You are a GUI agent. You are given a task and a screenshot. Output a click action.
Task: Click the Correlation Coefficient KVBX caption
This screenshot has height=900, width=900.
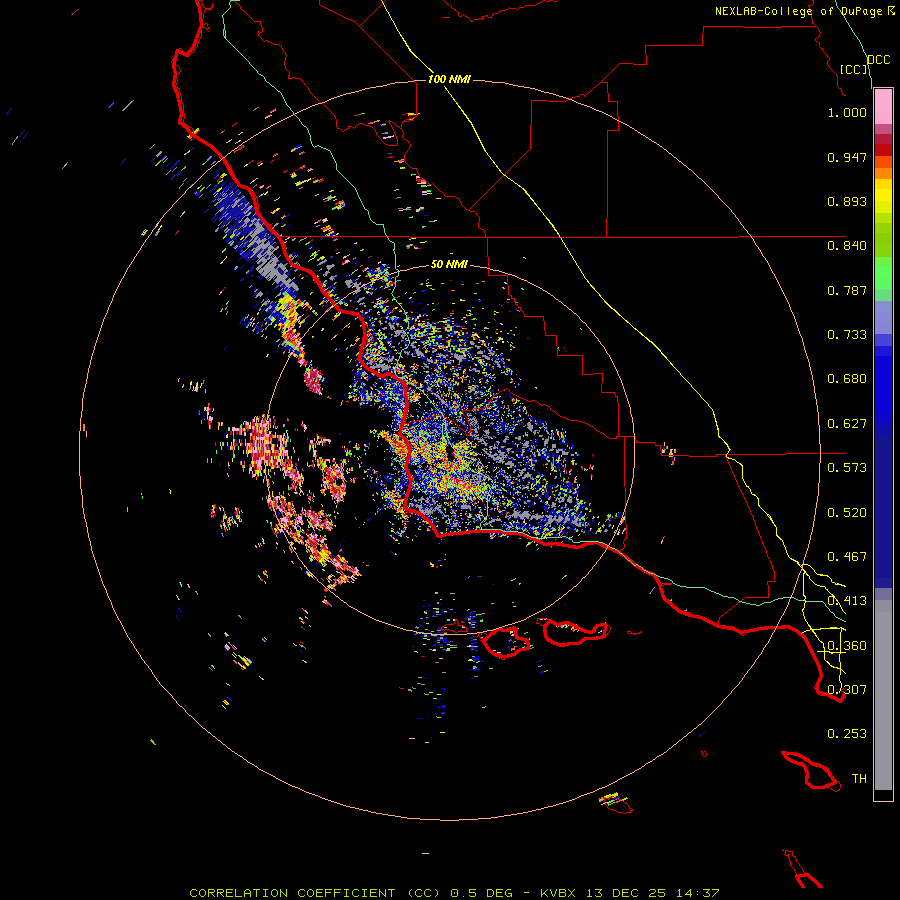(454, 893)
